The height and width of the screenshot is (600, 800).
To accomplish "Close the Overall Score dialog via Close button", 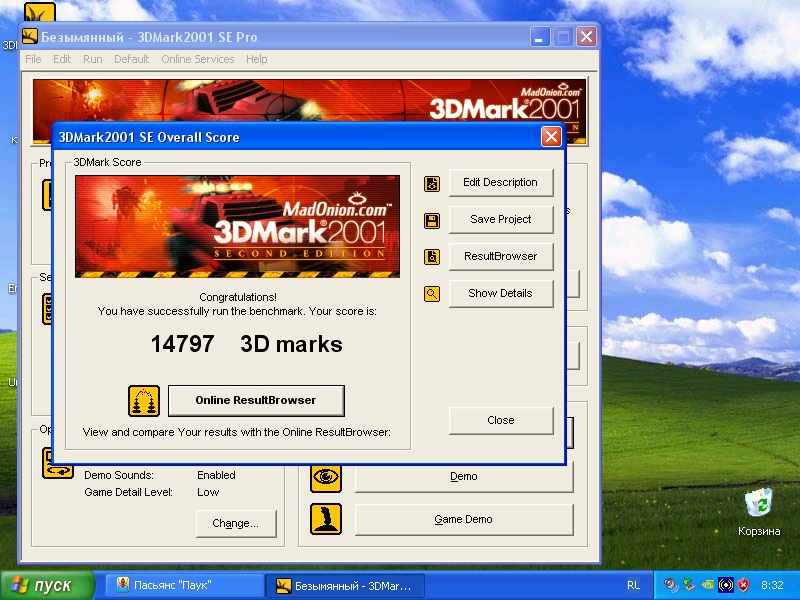I will point(501,420).
